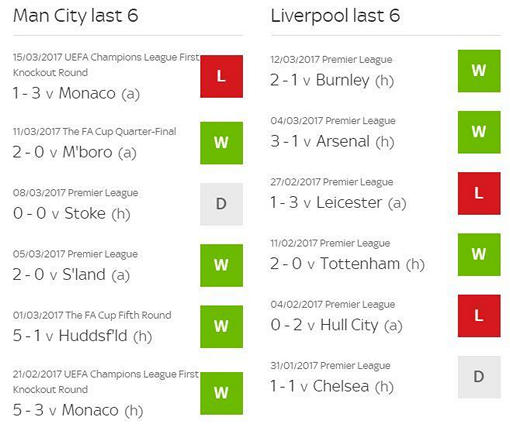Screen dimensions: 510x428
Task: Click the green W badge beside Burnley
Action: point(479,71)
